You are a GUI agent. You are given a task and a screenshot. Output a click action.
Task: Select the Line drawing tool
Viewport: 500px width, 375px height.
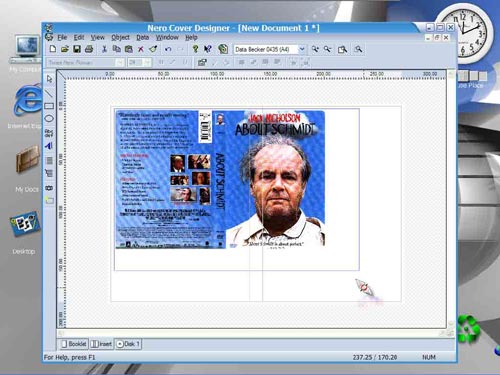tap(49, 93)
